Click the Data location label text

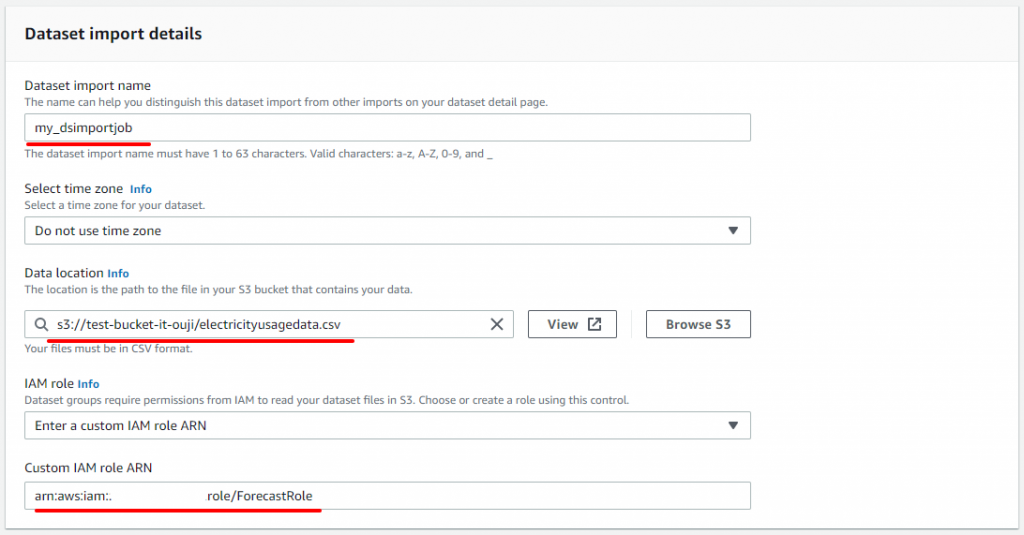[64, 273]
